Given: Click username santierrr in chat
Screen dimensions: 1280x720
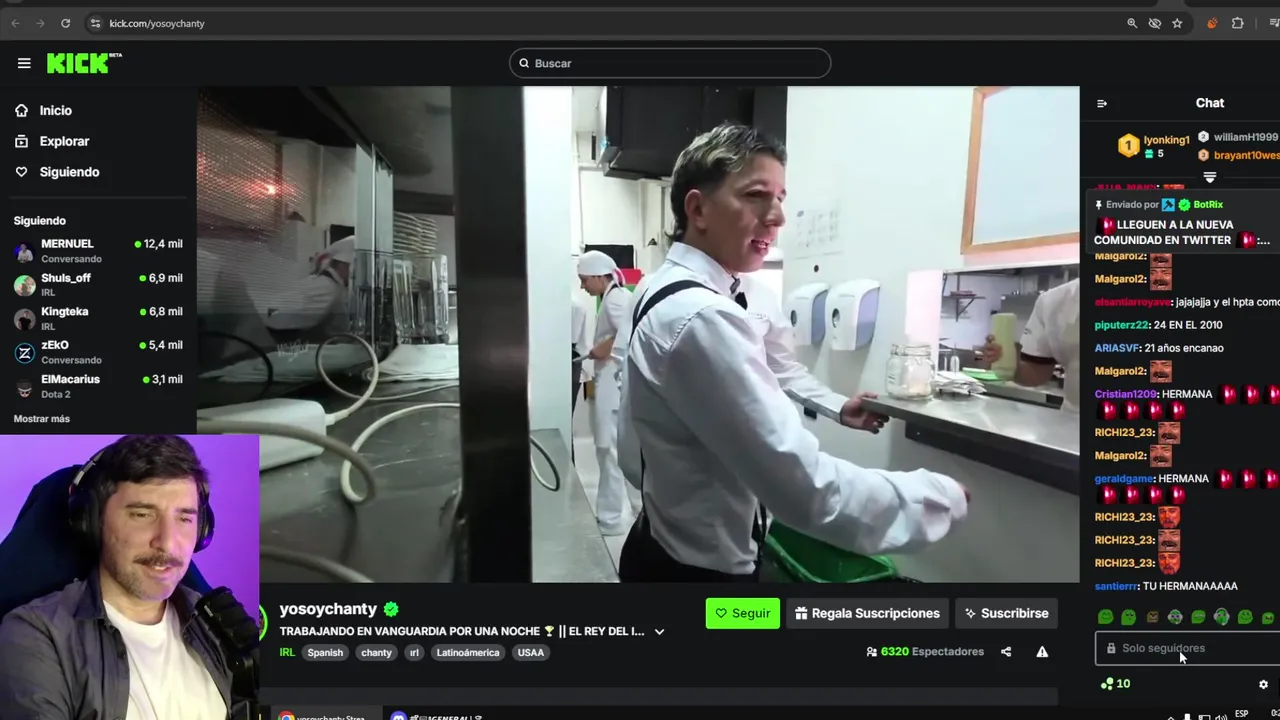Looking at the screenshot, I should pyautogui.click(x=1116, y=586).
